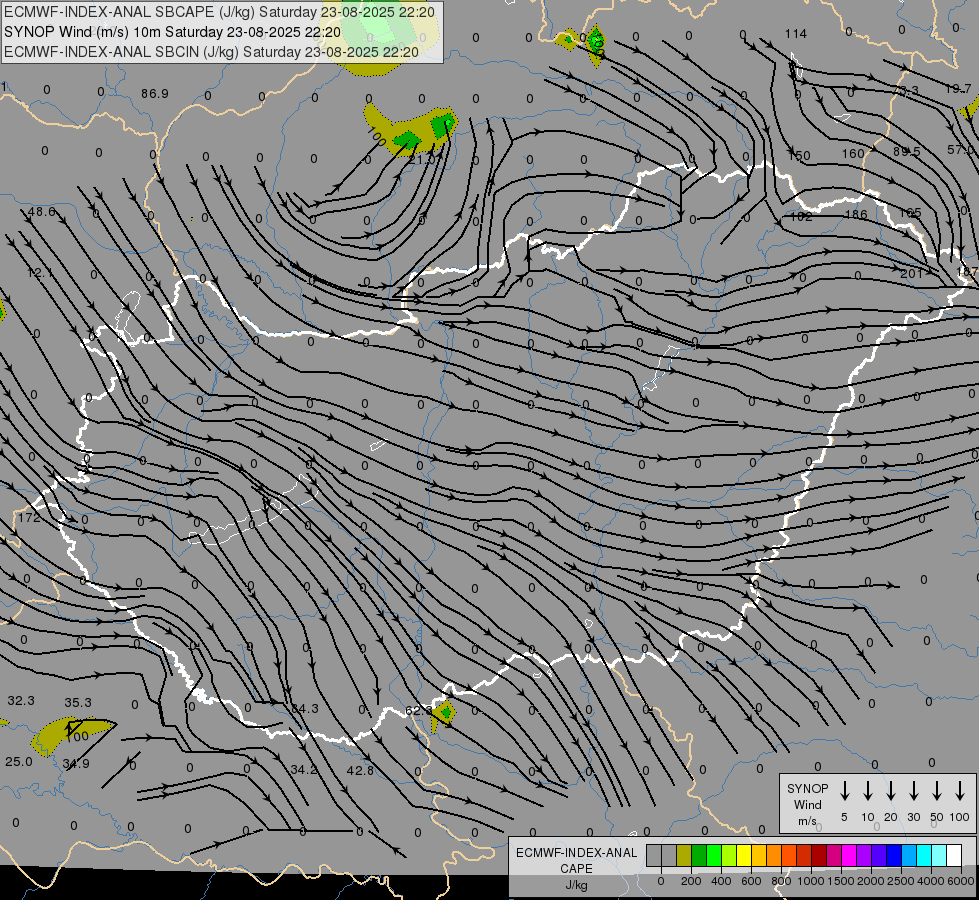Click the map value 35.3

pos(78,703)
